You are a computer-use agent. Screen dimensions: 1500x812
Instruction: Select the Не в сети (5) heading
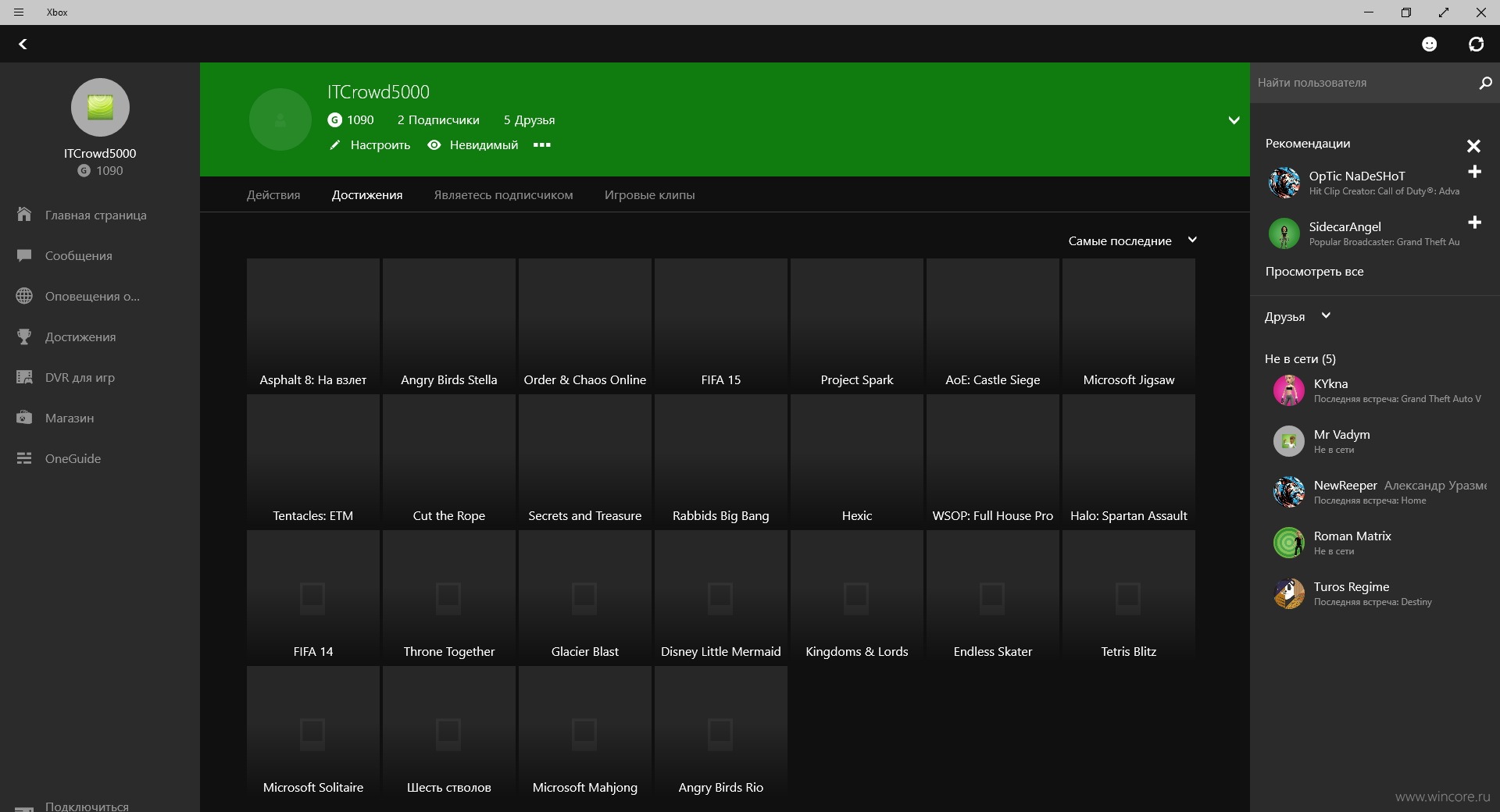pos(1300,359)
